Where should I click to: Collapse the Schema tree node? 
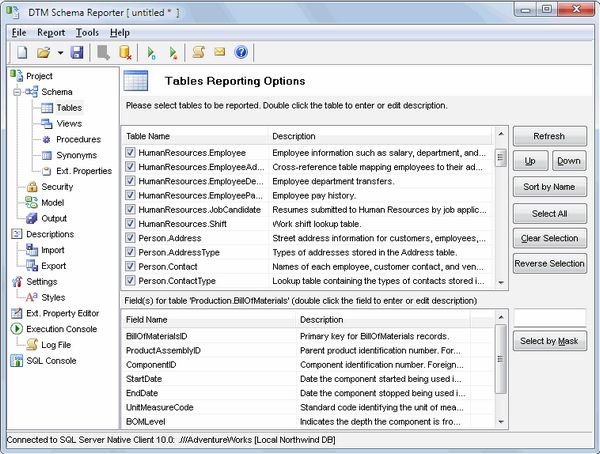[17, 92]
